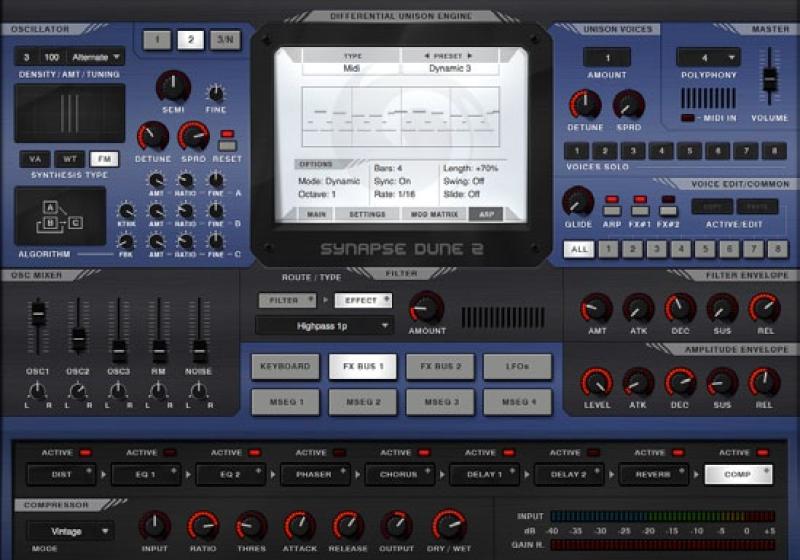Switch to oscillator 3/N
This screenshot has height=560, width=800.
[x=225, y=40]
